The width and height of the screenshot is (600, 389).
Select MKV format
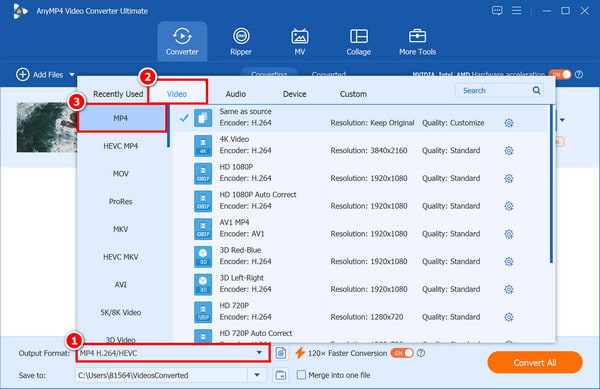(121, 229)
